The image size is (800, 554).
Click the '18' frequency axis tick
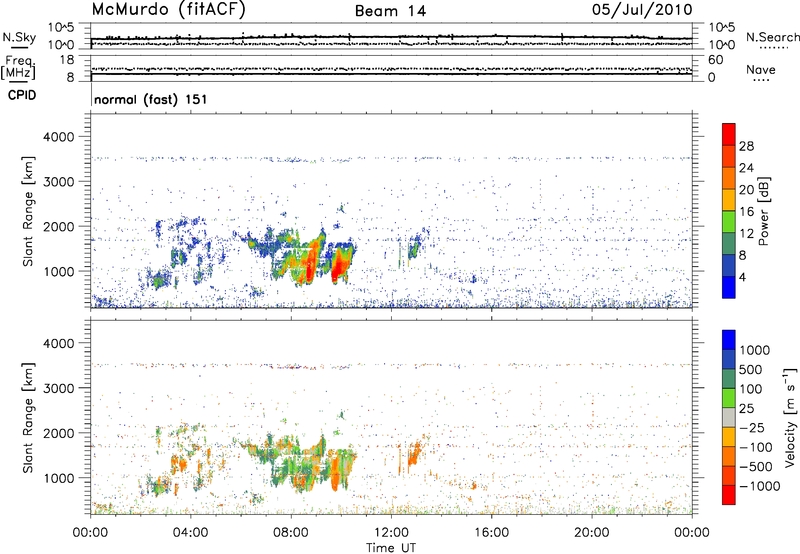67,60
